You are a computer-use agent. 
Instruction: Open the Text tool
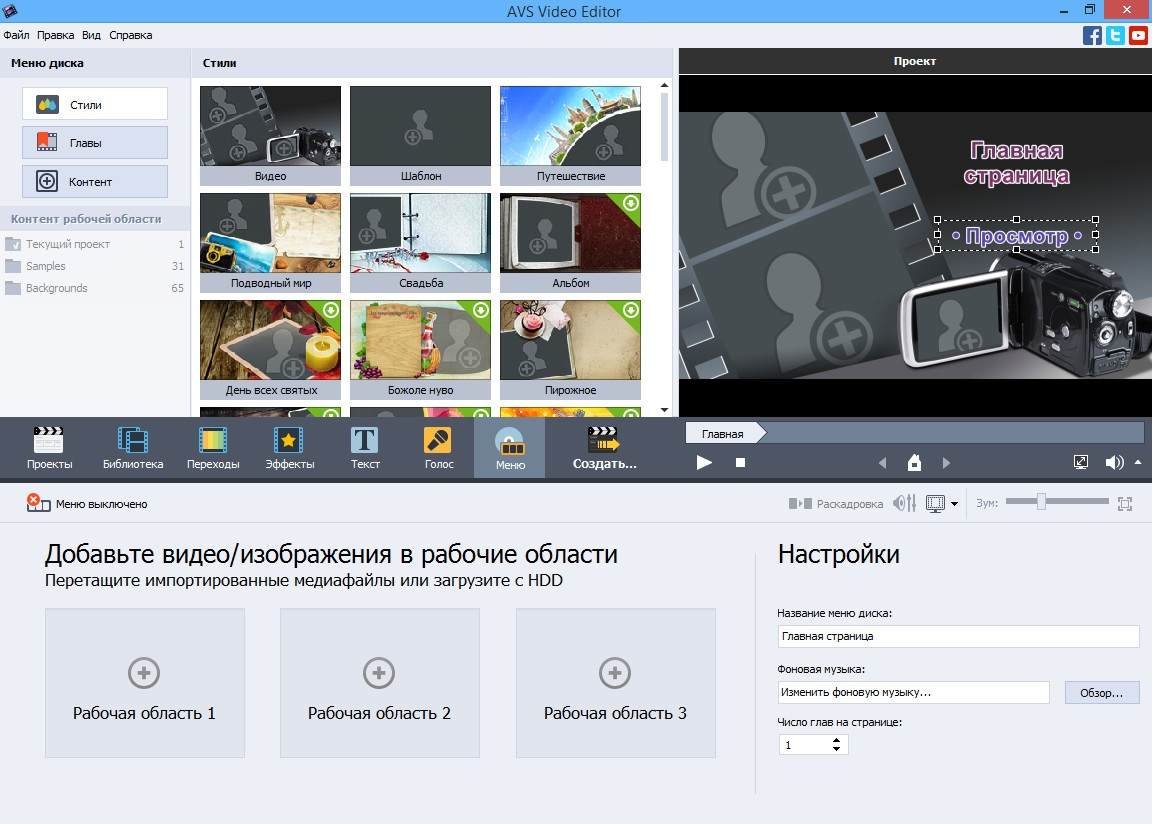tap(365, 447)
